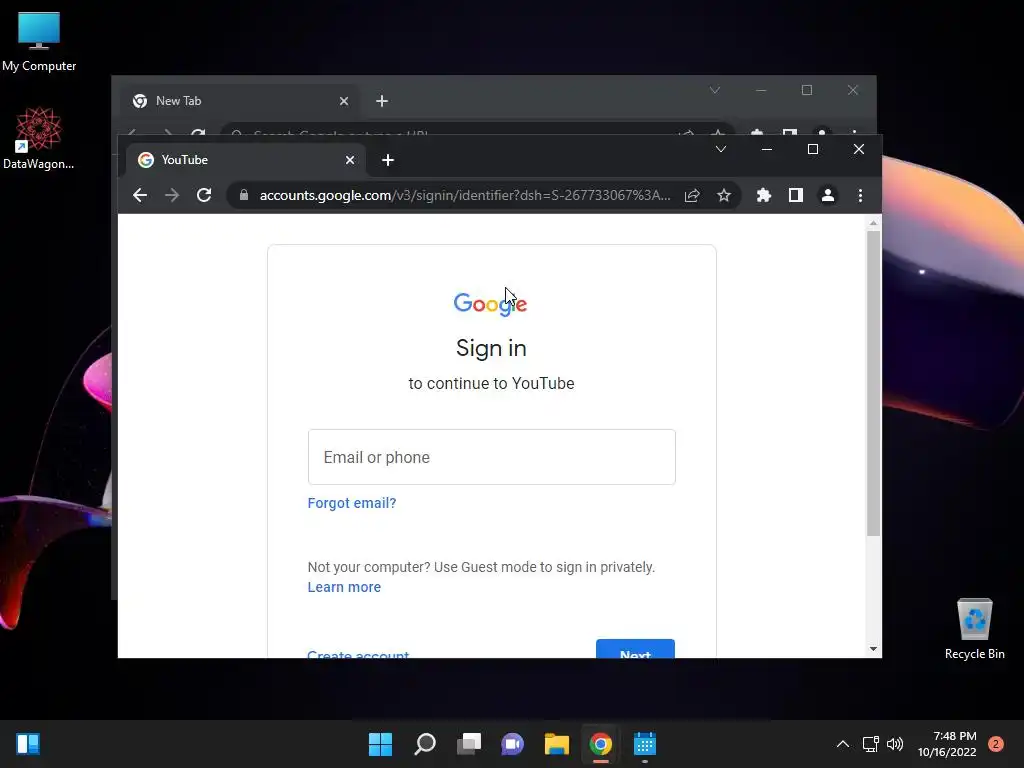Reload the Google sign-in page
Image resolution: width=1024 pixels, height=768 pixels.
click(x=204, y=195)
